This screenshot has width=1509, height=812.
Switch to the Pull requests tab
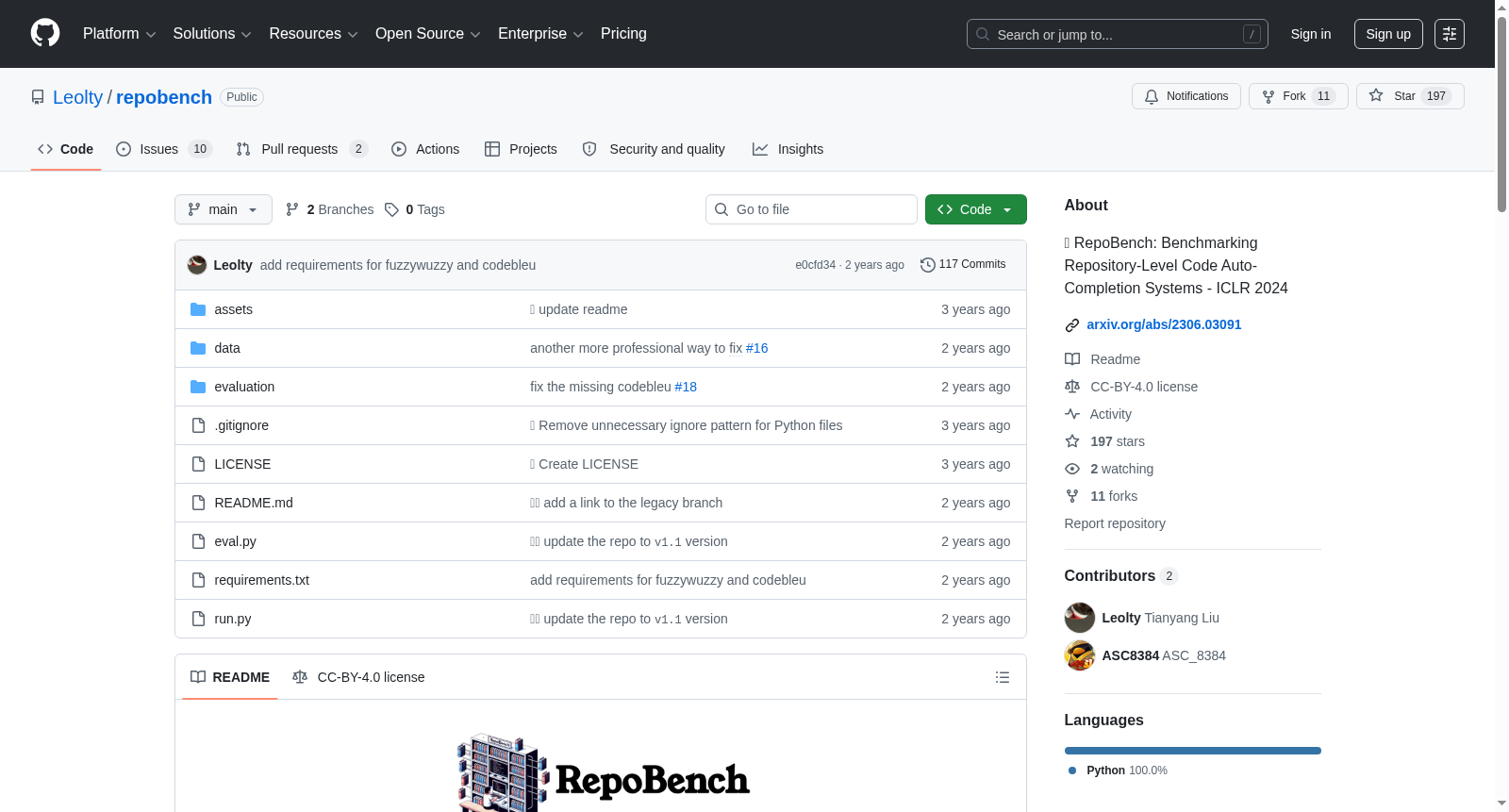coord(302,149)
